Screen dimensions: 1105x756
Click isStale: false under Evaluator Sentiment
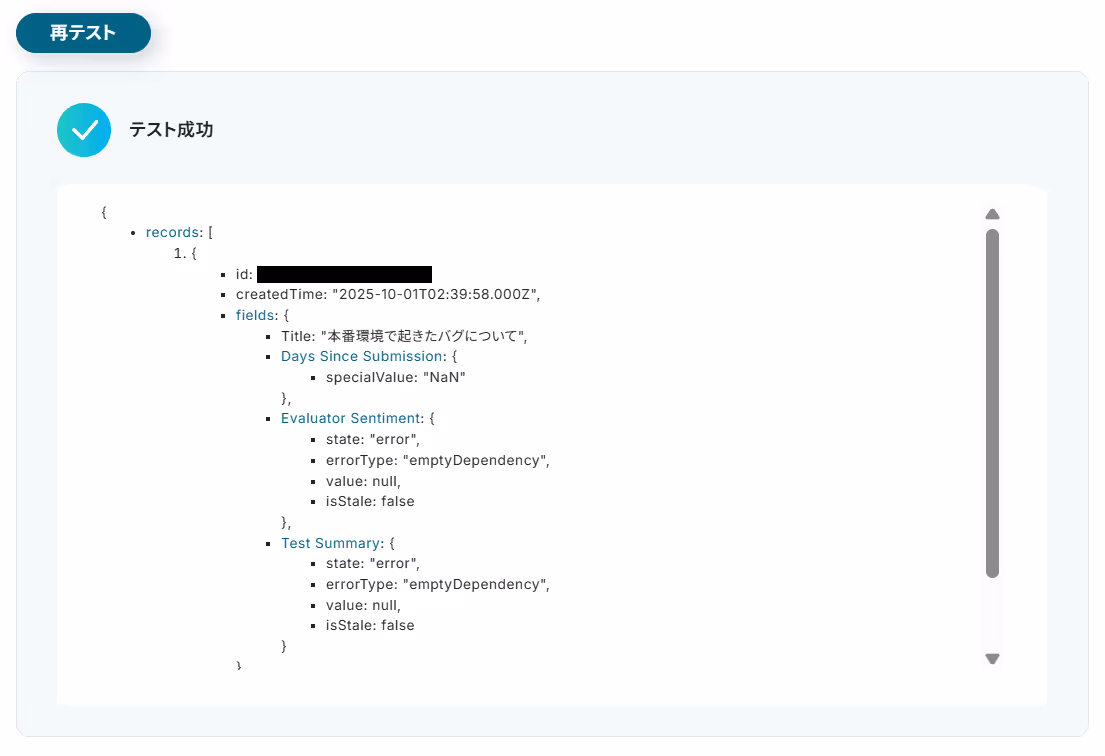[x=370, y=502]
